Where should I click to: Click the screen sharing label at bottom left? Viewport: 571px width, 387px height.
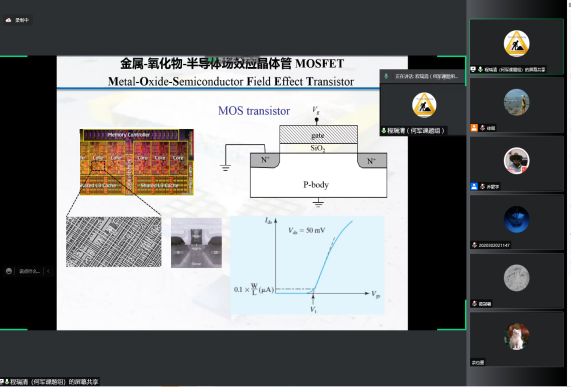pos(50,382)
